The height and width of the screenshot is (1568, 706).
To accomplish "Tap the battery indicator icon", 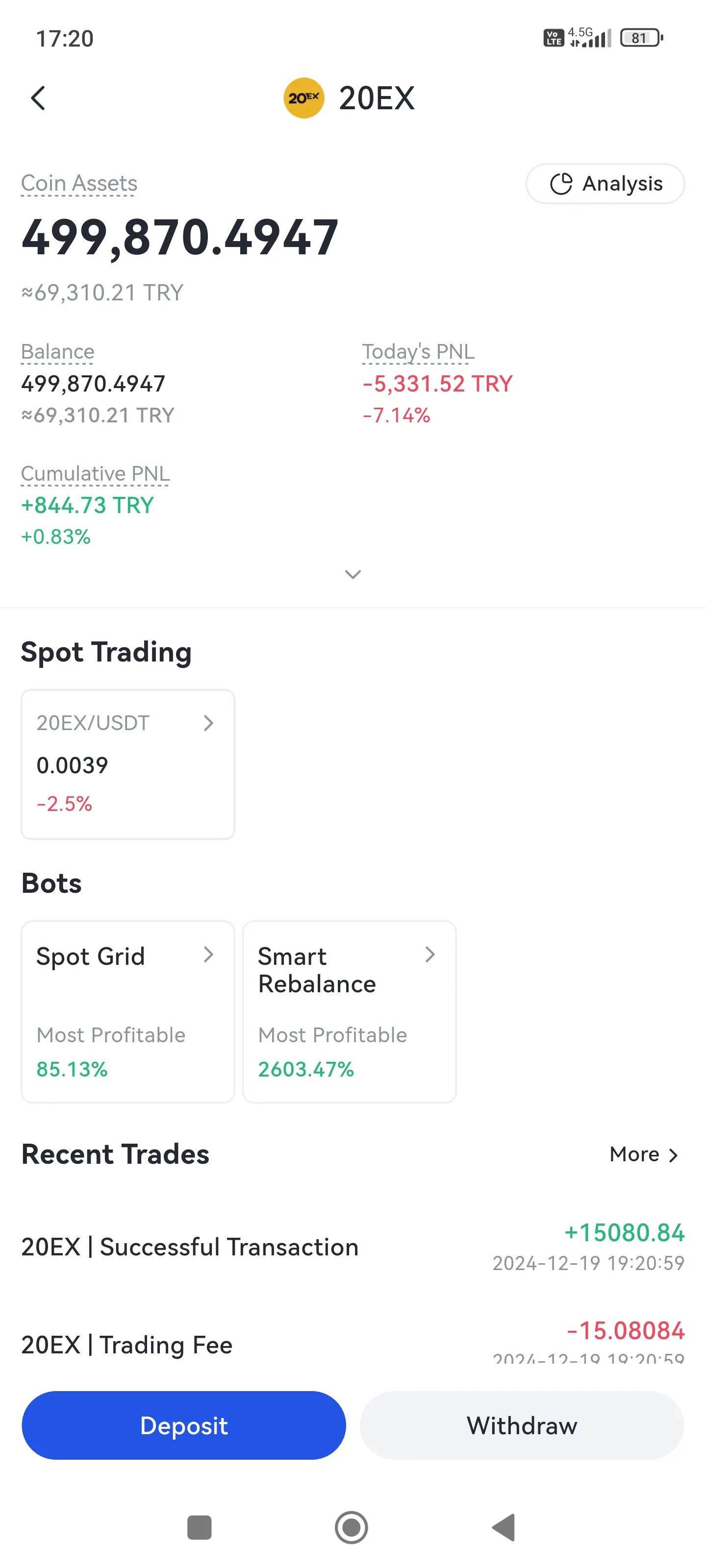I will pos(641,38).
